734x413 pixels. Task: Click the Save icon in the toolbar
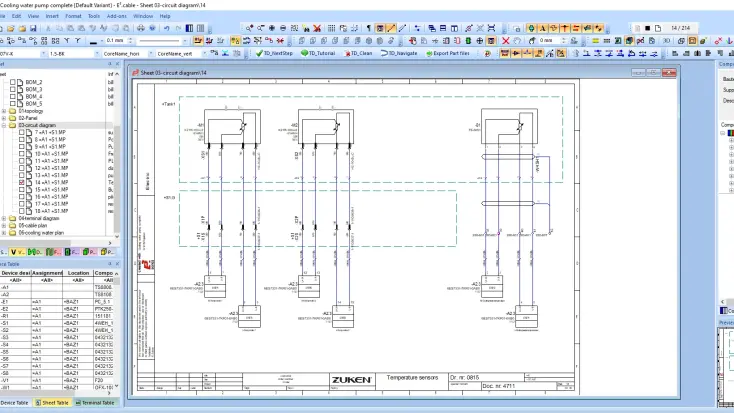tap(34, 28)
